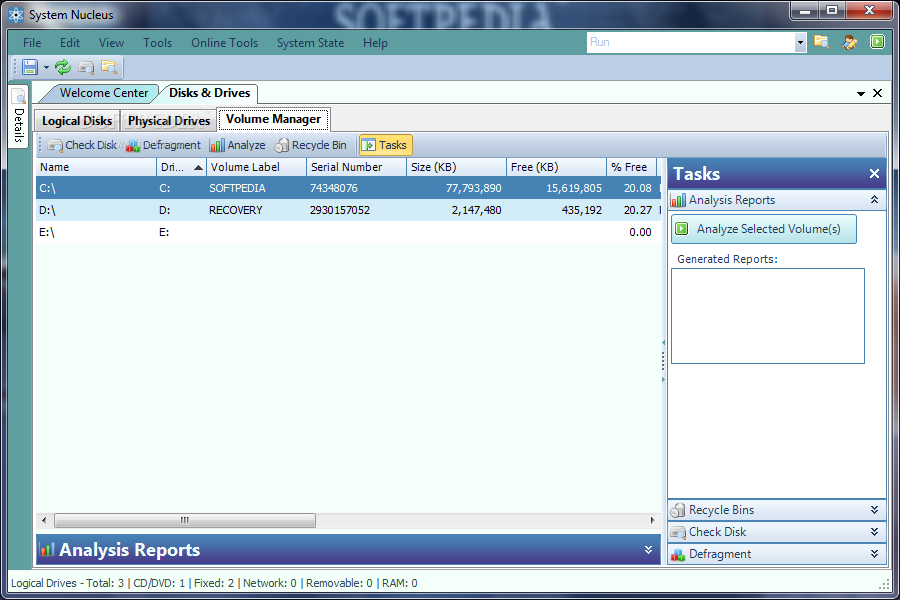Expand the bottom Analysis Reports panel

[648, 549]
